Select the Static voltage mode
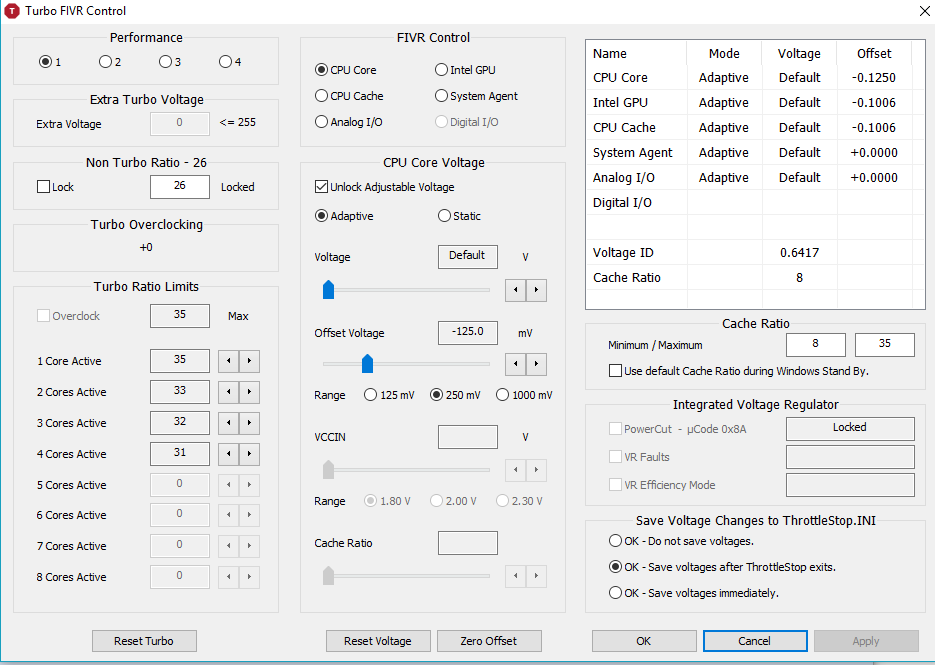Image resolution: width=935 pixels, height=665 pixels. tap(444, 216)
